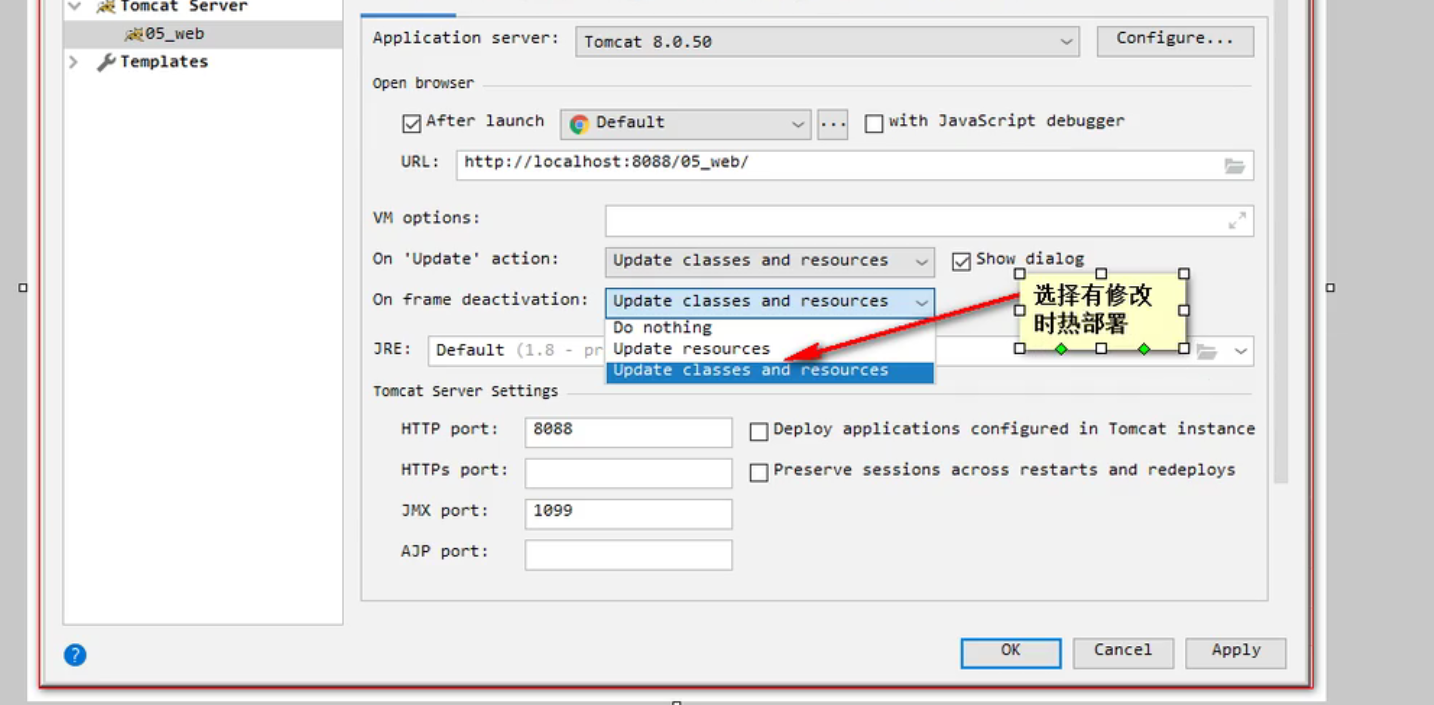
Task: Expand the Templates tree node
Action: 73,62
